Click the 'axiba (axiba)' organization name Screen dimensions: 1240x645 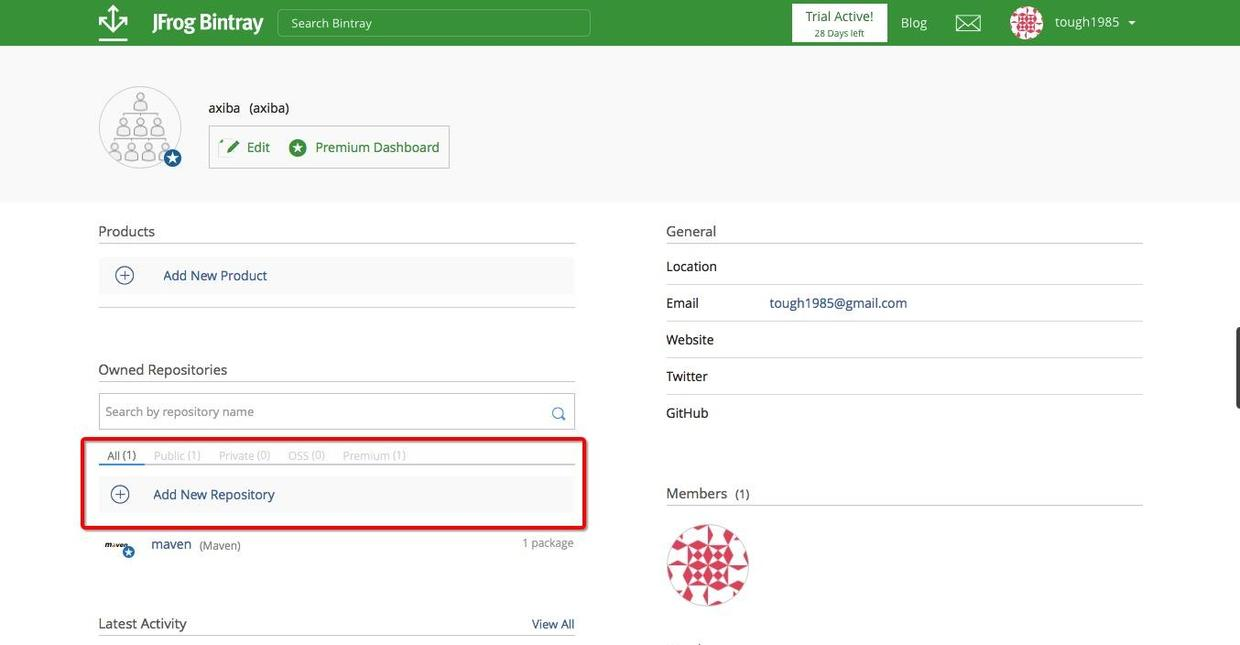249,108
